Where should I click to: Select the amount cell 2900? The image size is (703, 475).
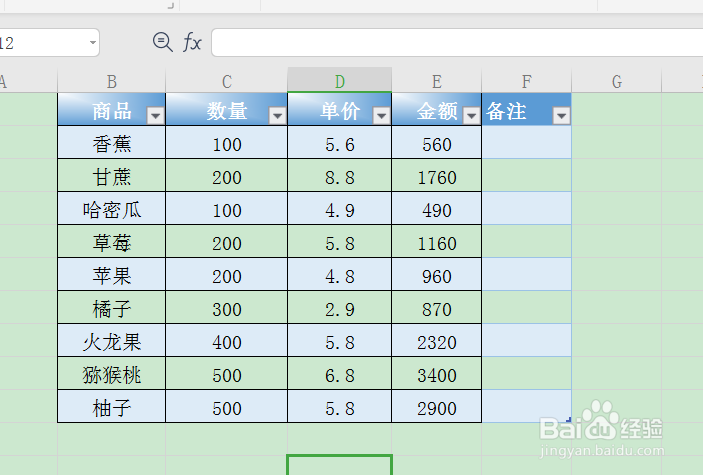tap(437, 406)
